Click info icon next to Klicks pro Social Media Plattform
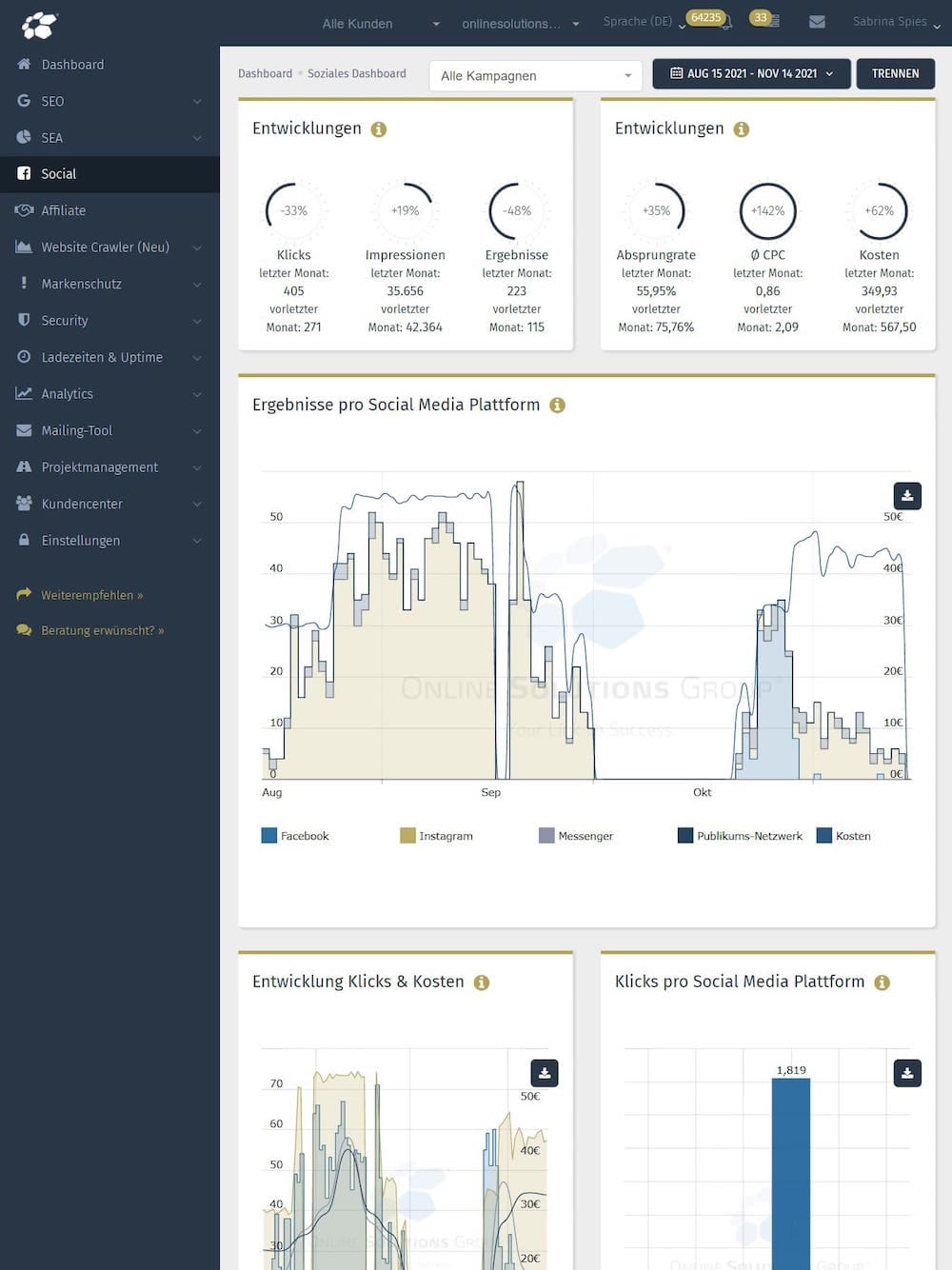Screen dimensions: 952x1270 (883, 982)
